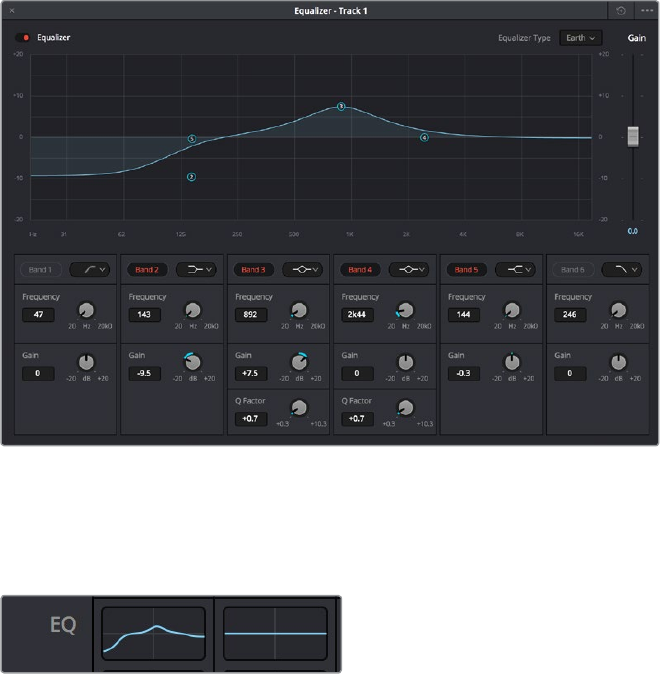Click Band 4 gain knob
660x674 pixels.
tap(405, 362)
